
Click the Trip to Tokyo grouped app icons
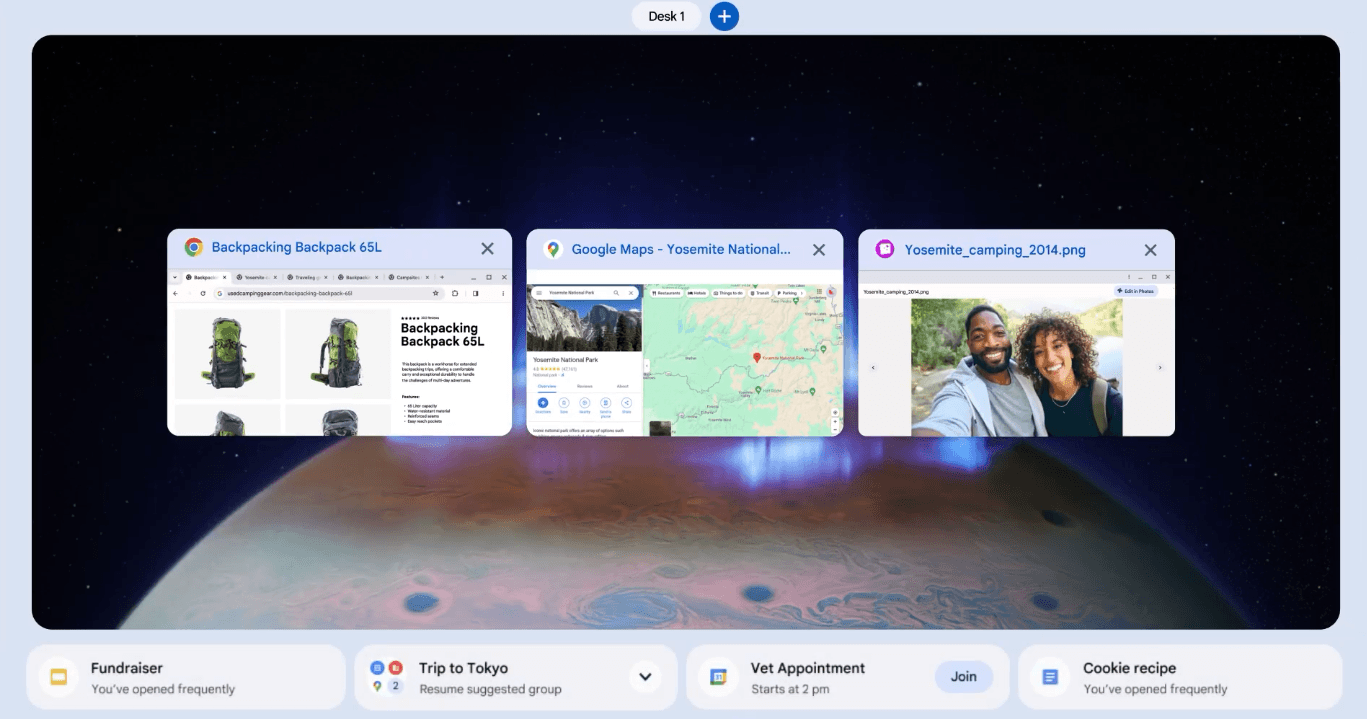point(386,677)
